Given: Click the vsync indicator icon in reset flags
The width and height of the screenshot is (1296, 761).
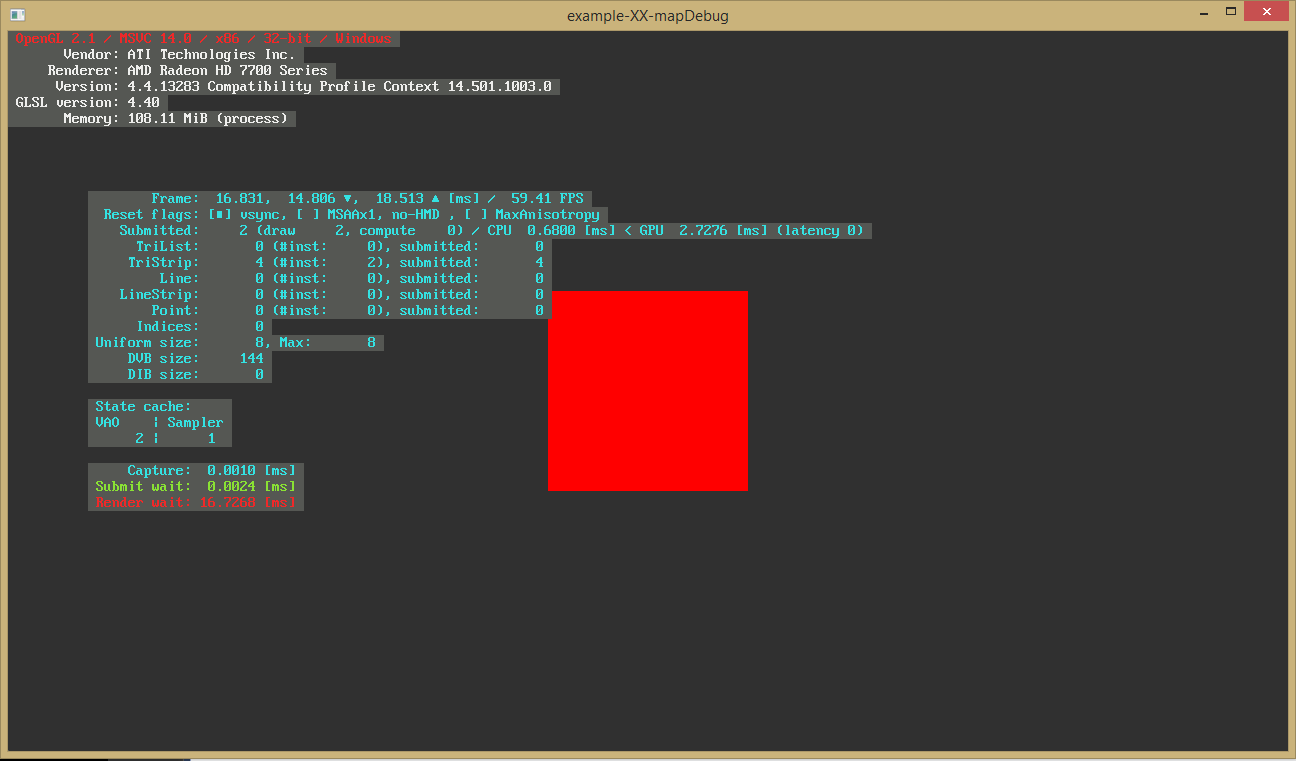Looking at the screenshot, I should tap(218, 214).
